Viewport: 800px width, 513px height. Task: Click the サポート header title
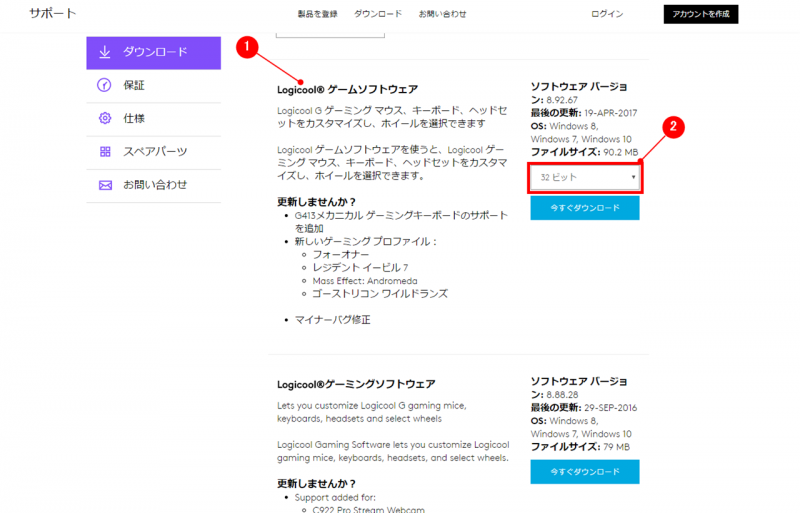click(x=53, y=13)
